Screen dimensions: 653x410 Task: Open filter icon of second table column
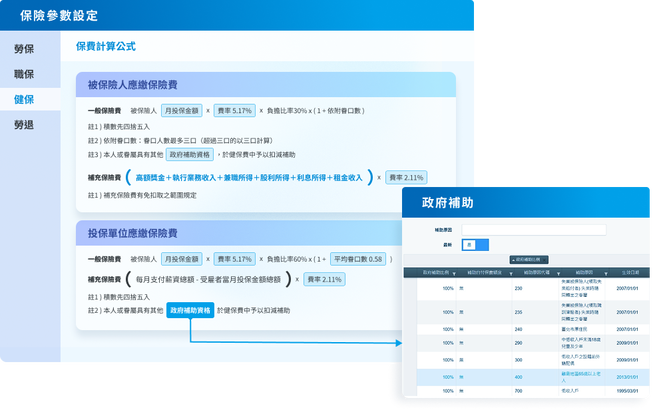tap(511, 273)
